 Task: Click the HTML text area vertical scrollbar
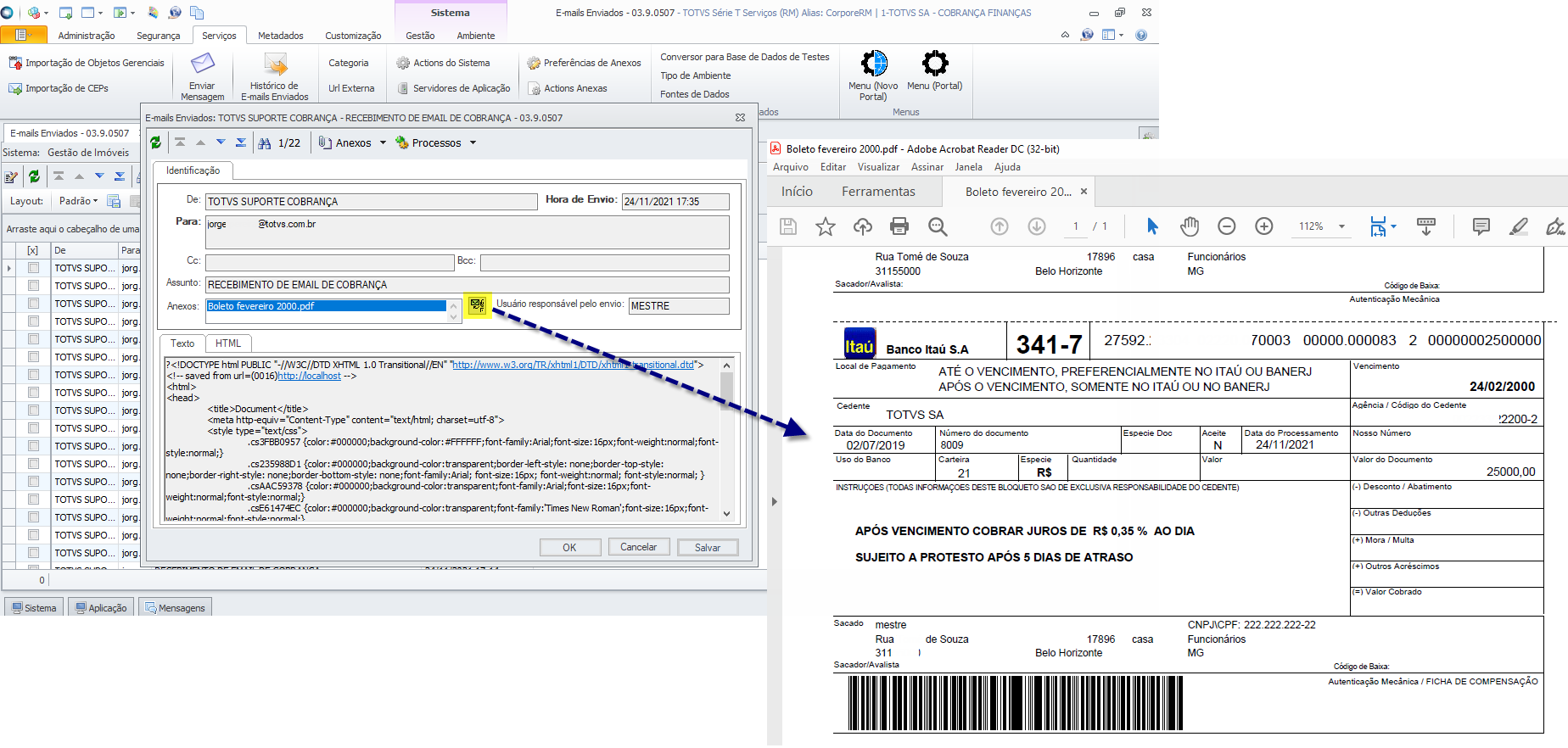726,439
